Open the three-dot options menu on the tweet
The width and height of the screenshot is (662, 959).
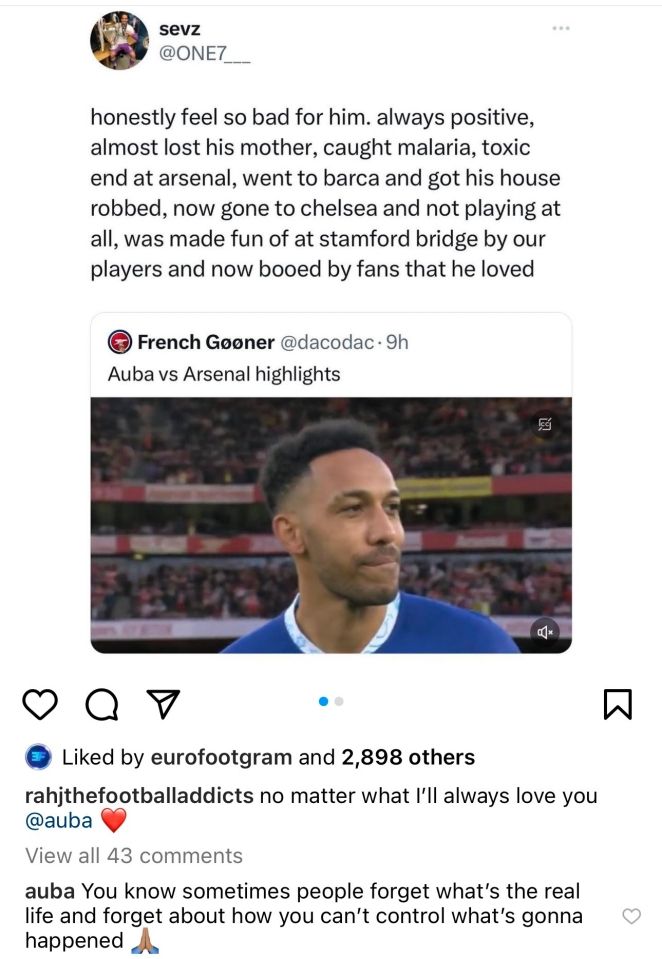(560, 29)
